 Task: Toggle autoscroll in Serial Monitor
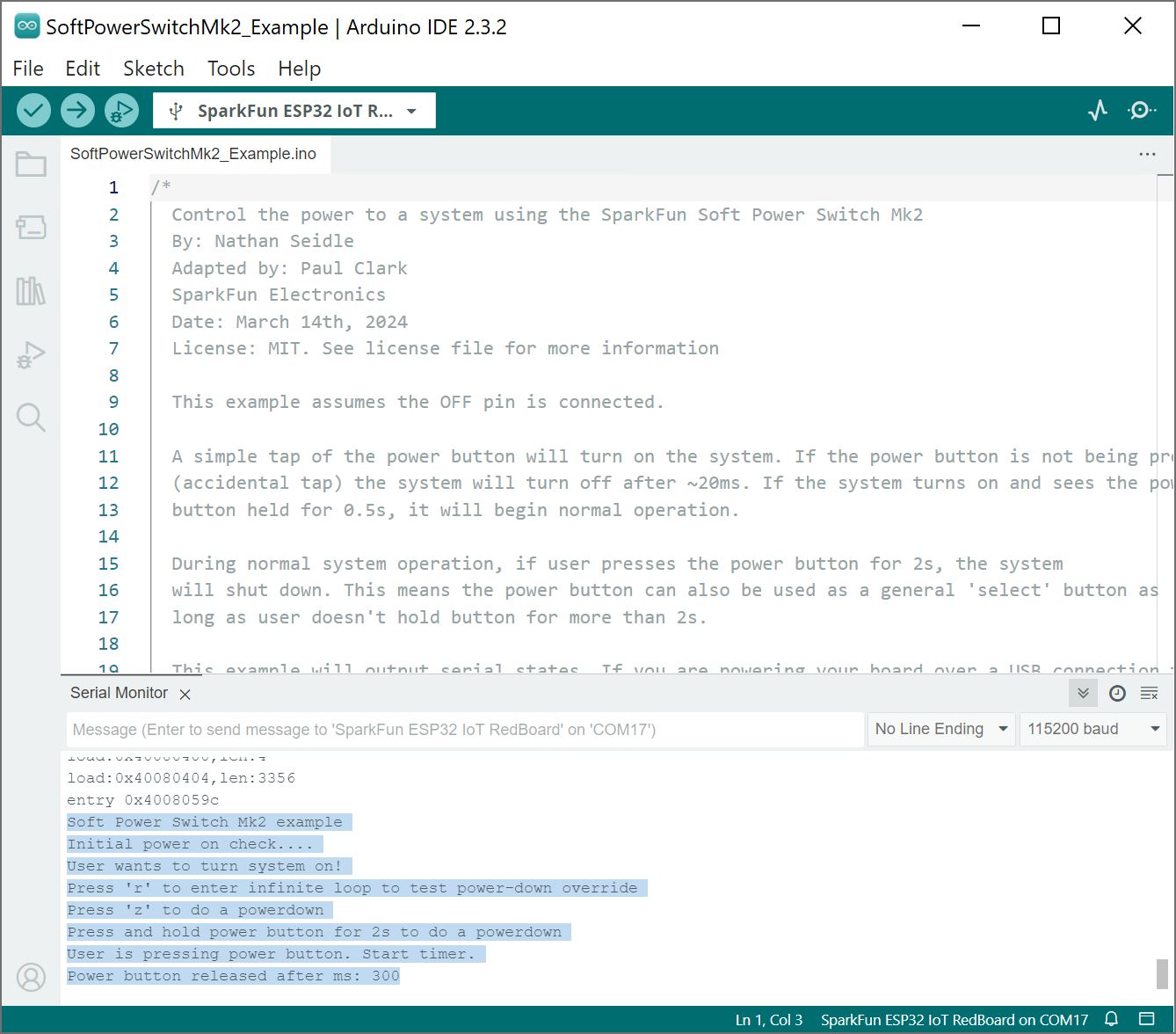click(x=1084, y=693)
